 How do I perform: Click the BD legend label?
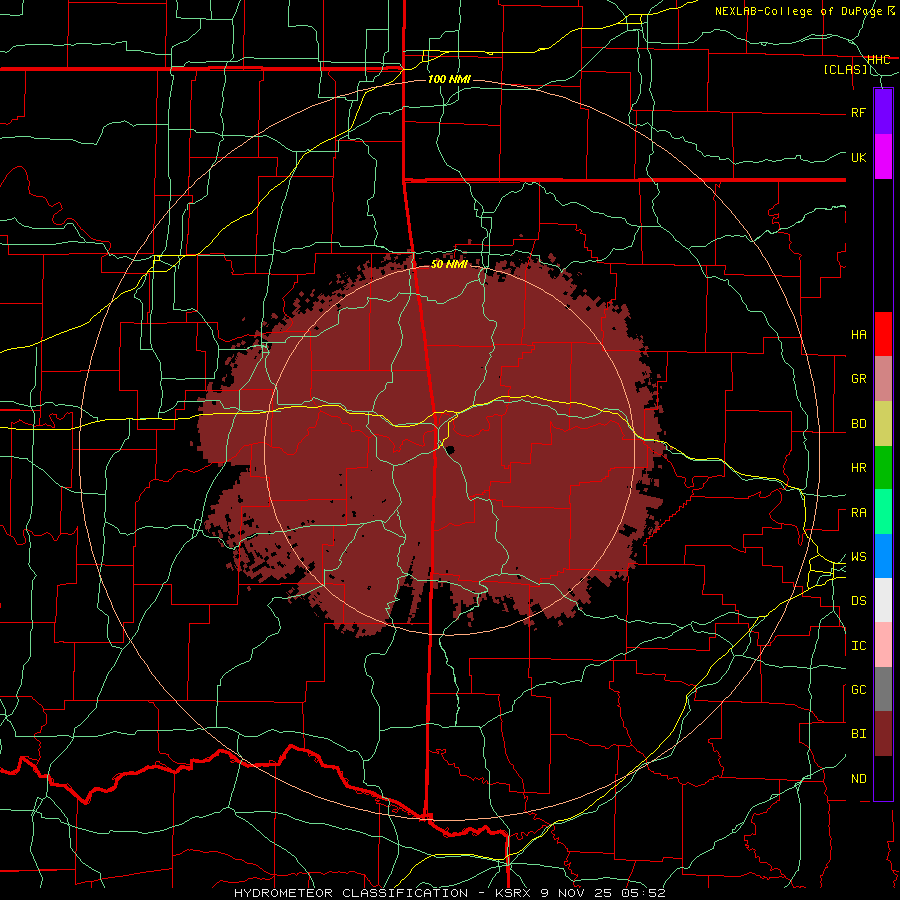pos(858,424)
